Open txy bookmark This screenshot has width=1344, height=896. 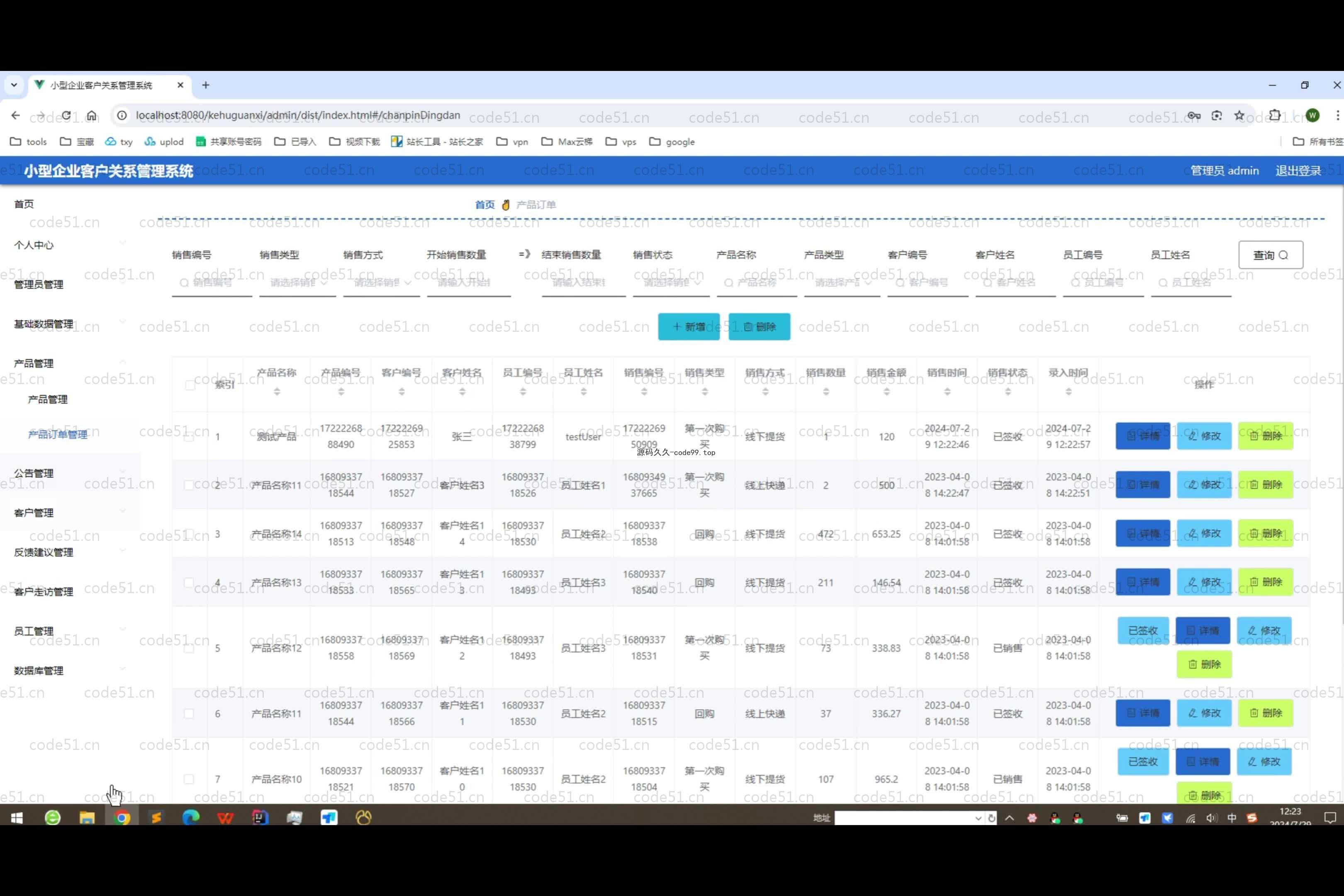point(119,142)
